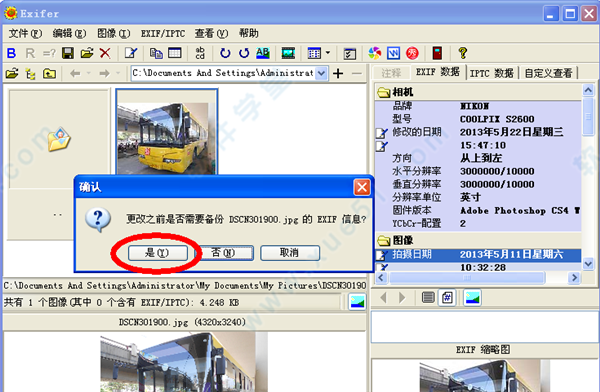
Task: Click the horizontal scrollbar in EXIF panel
Action: pyautogui.click(x=477, y=278)
